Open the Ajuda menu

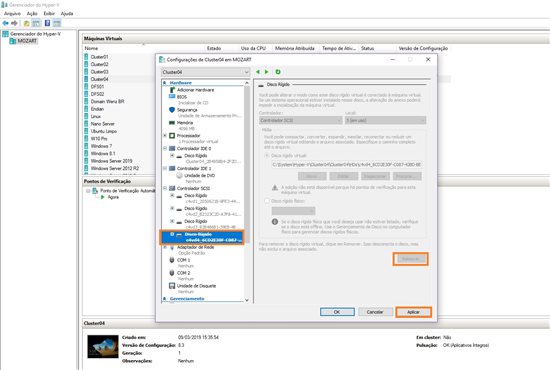point(67,13)
